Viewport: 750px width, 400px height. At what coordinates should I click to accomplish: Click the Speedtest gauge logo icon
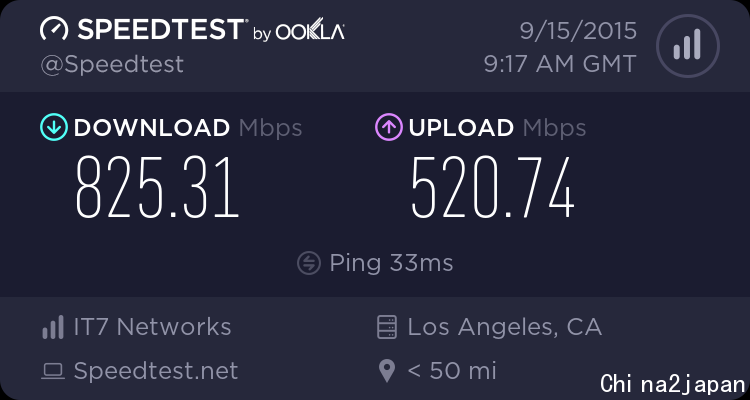pos(54,29)
